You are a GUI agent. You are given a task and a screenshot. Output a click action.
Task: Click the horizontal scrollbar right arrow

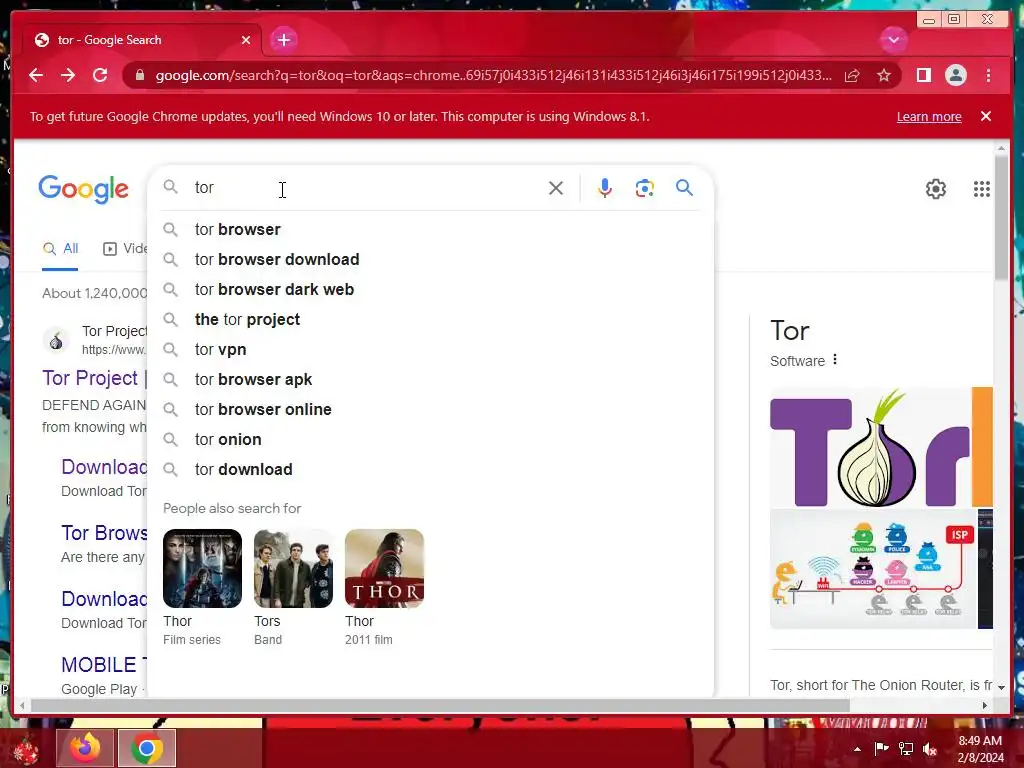[x=985, y=705]
